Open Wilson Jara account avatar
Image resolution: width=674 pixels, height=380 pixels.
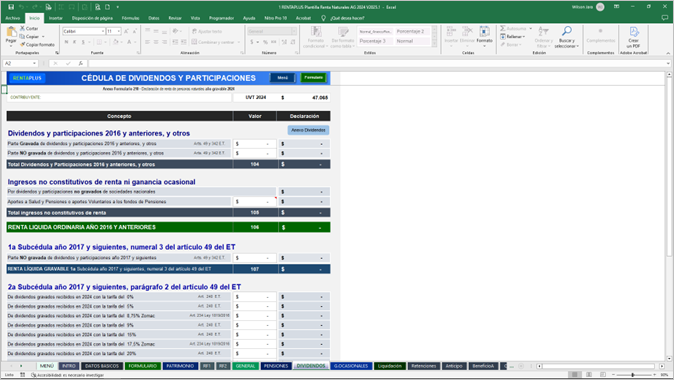(600, 7)
